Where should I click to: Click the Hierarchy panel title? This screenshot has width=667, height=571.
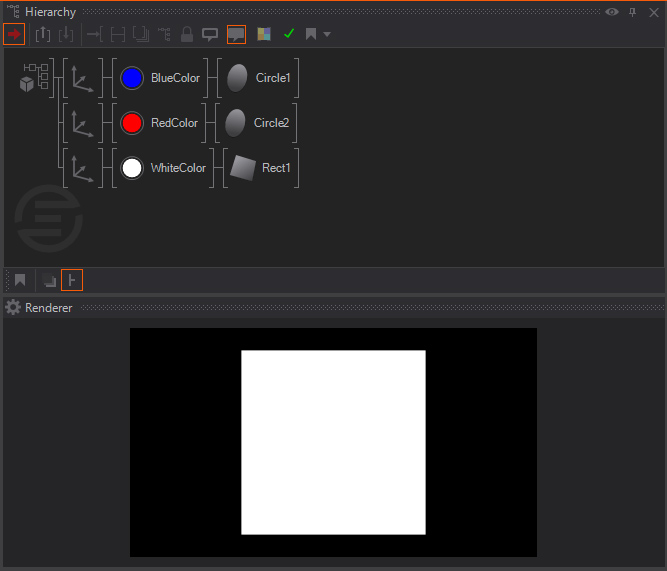50,12
